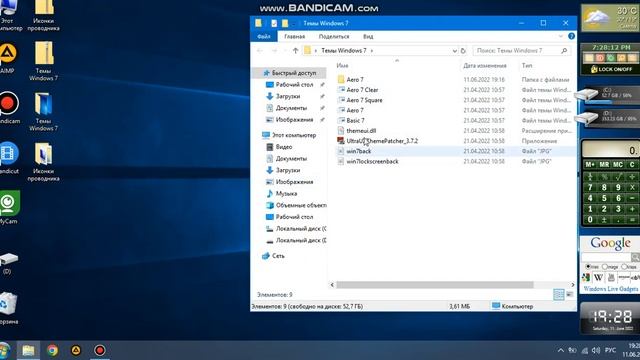Click Google gadget search magnifier button
Image resolution: width=640 pixels, height=360 pixels.
635,257
